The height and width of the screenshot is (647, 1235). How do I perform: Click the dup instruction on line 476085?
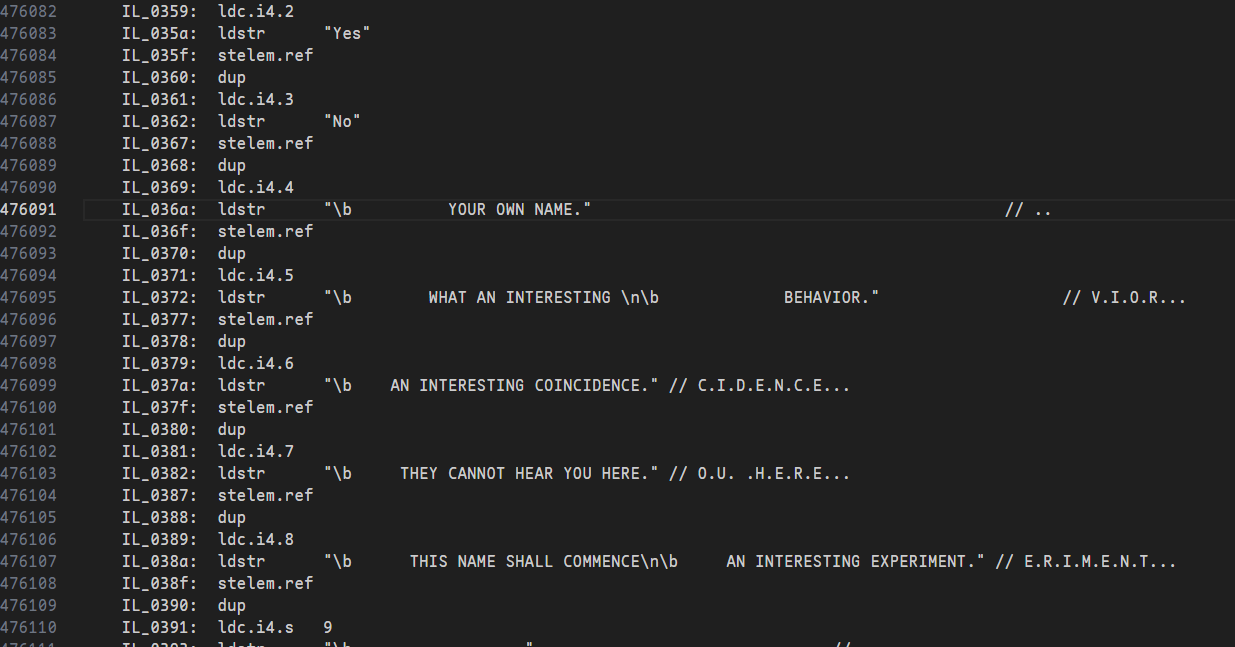click(231, 78)
